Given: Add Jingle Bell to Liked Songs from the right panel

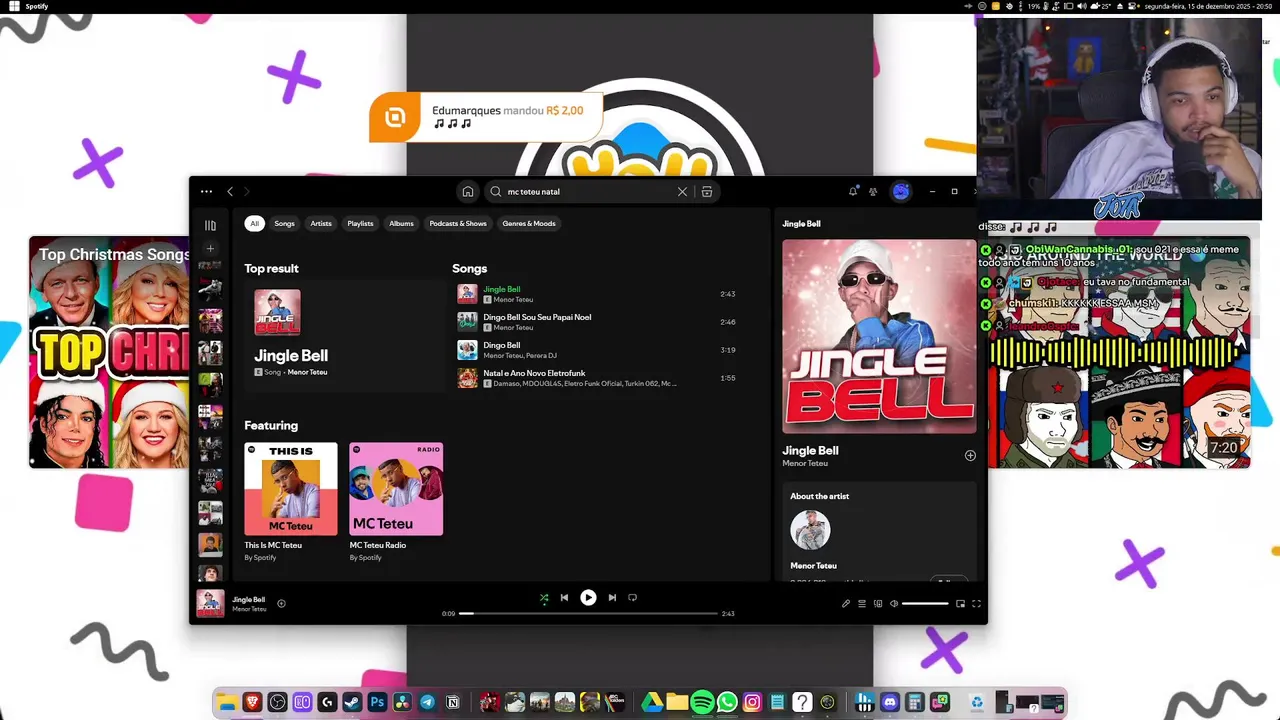Looking at the screenshot, I should click(970, 455).
